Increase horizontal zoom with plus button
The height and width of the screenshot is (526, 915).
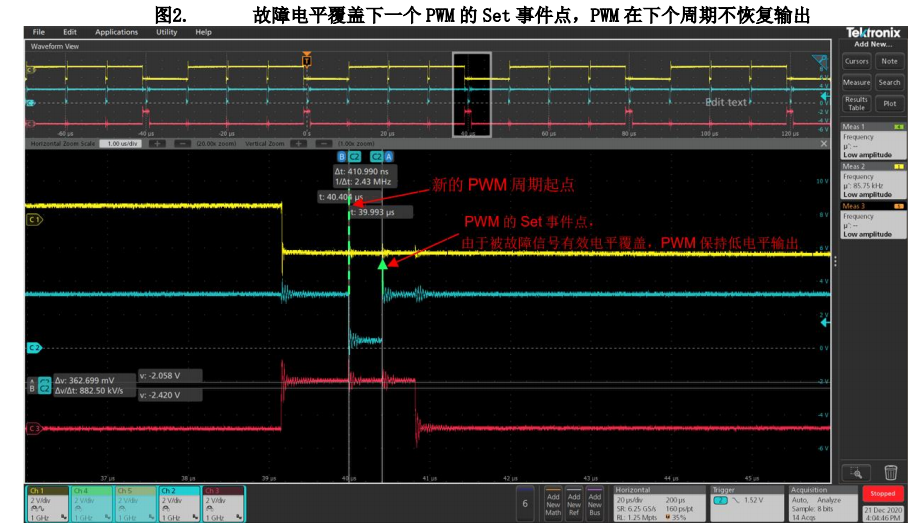(157, 144)
